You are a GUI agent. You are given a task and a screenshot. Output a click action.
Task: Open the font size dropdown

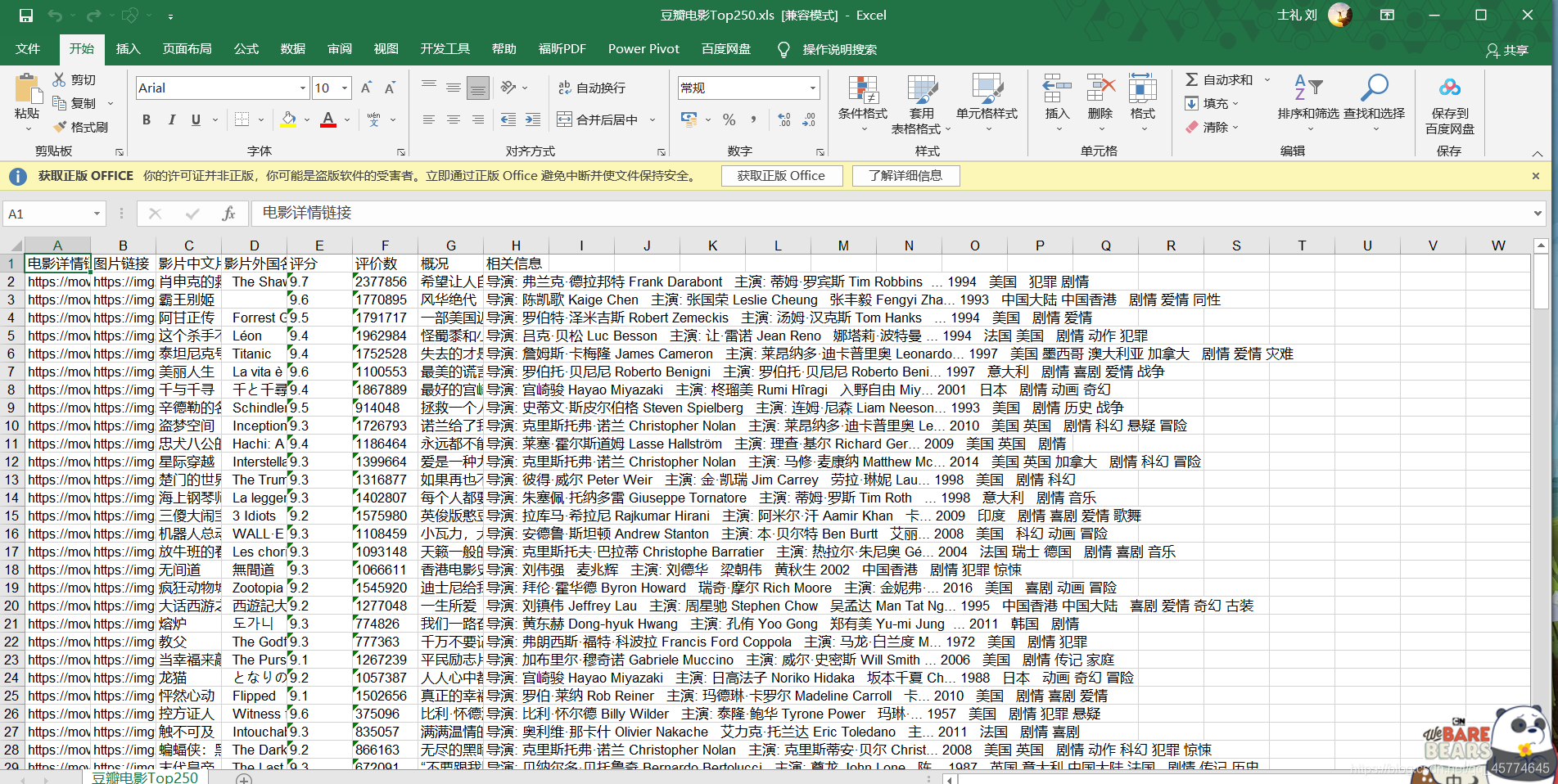point(345,88)
